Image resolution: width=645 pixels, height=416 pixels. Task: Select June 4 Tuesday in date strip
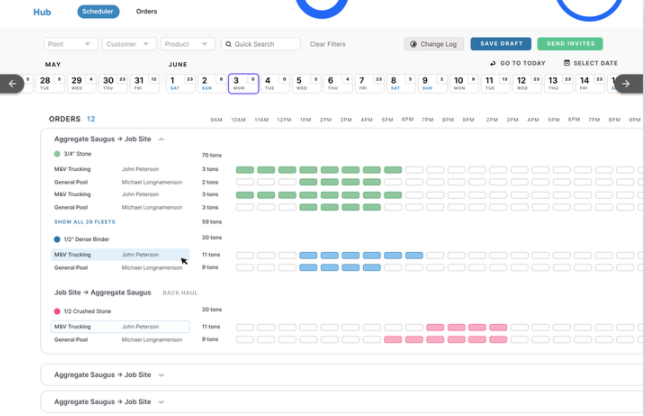tap(275, 84)
